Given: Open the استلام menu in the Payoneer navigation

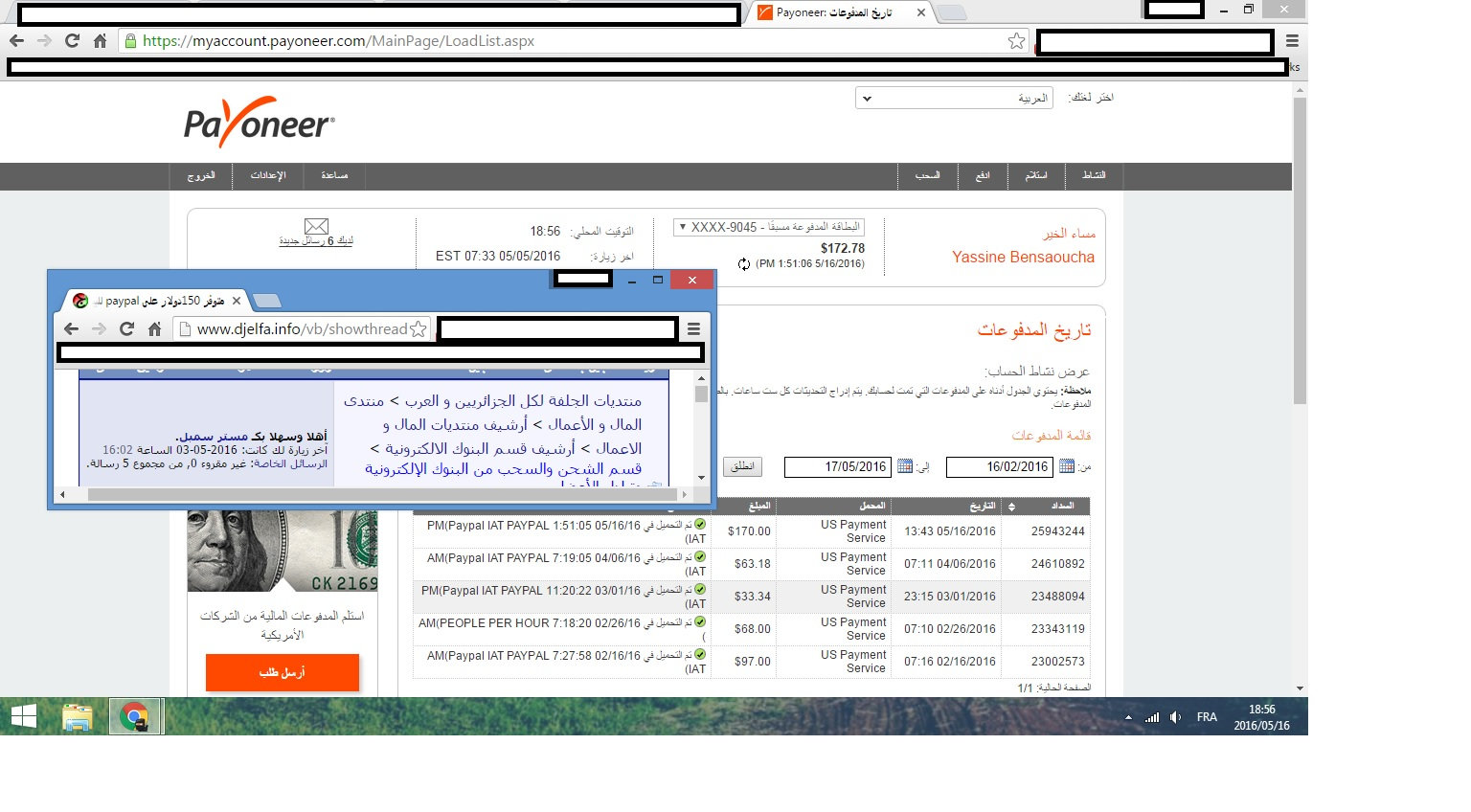Looking at the screenshot, I should 1036,175.
